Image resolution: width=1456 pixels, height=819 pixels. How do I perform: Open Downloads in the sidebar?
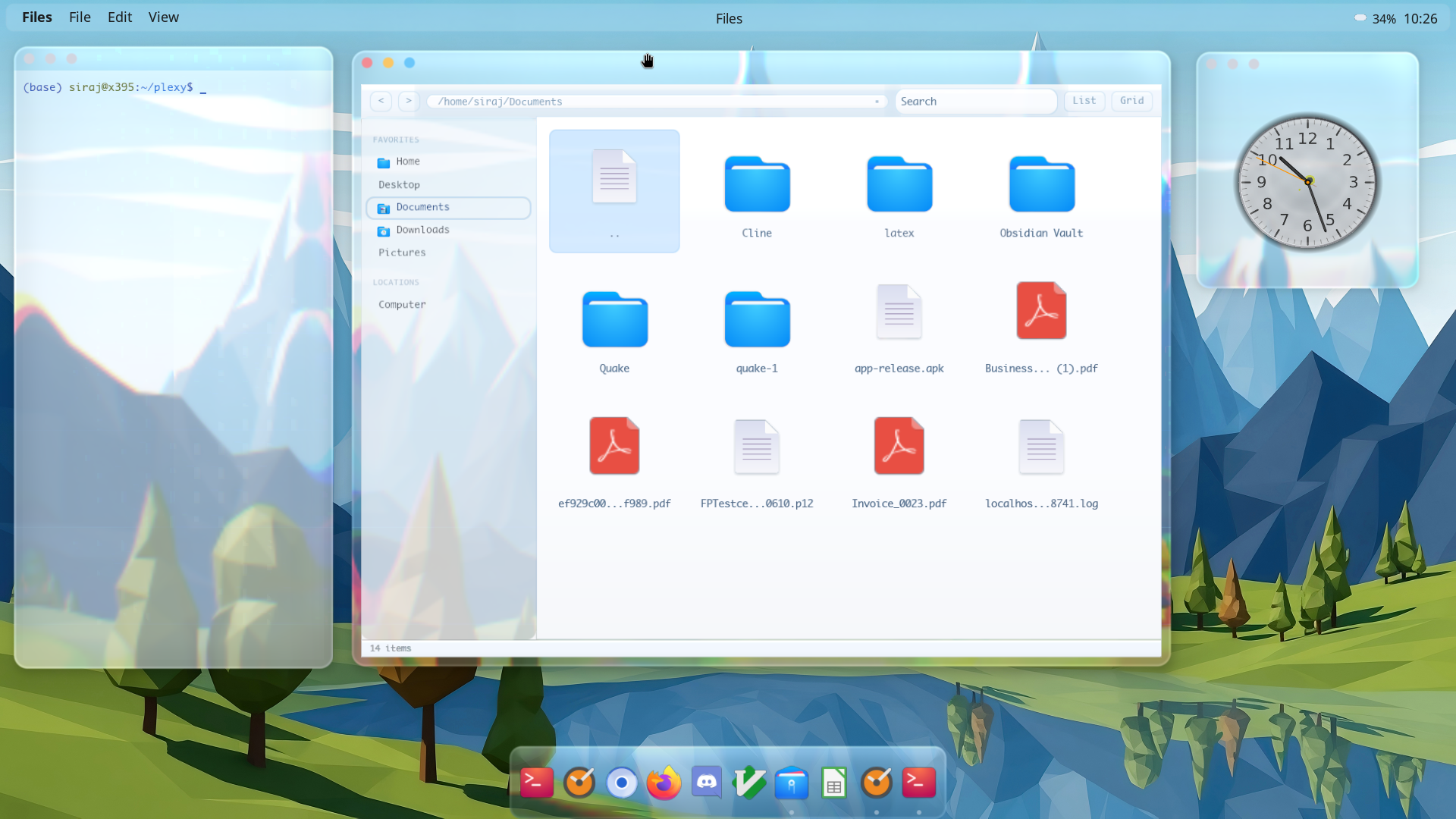click(x=422, y=230)
